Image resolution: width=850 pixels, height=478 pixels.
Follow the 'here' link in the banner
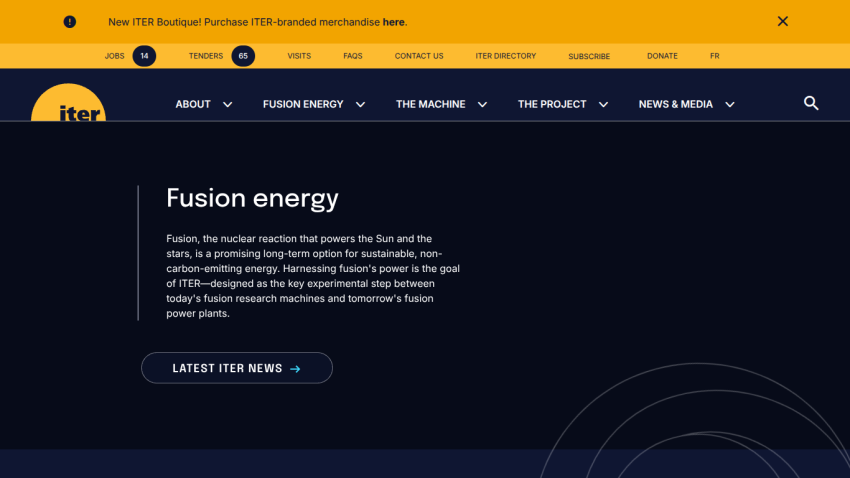coord(394,22)
